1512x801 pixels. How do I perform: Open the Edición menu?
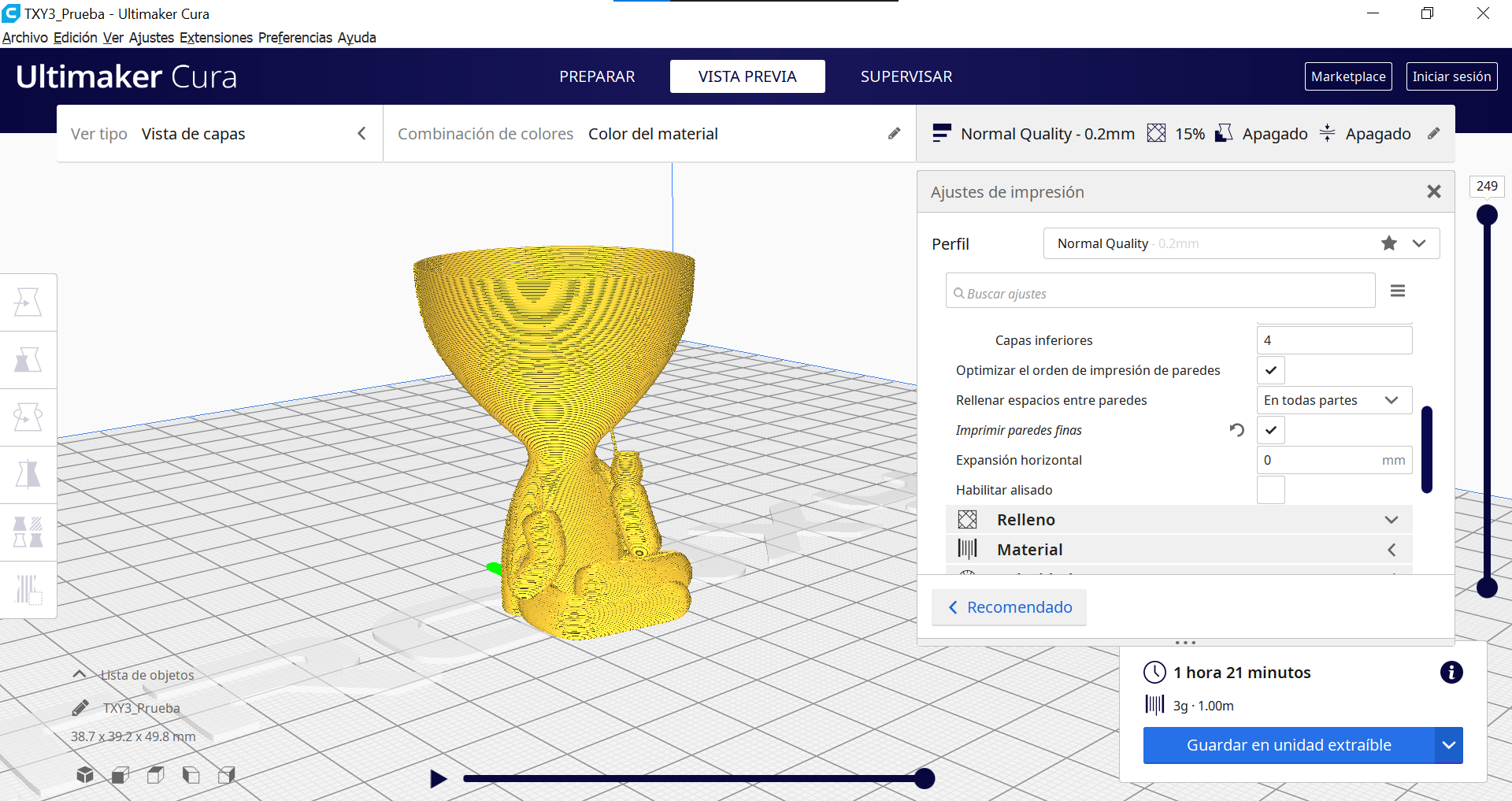[x=76, y=37]
